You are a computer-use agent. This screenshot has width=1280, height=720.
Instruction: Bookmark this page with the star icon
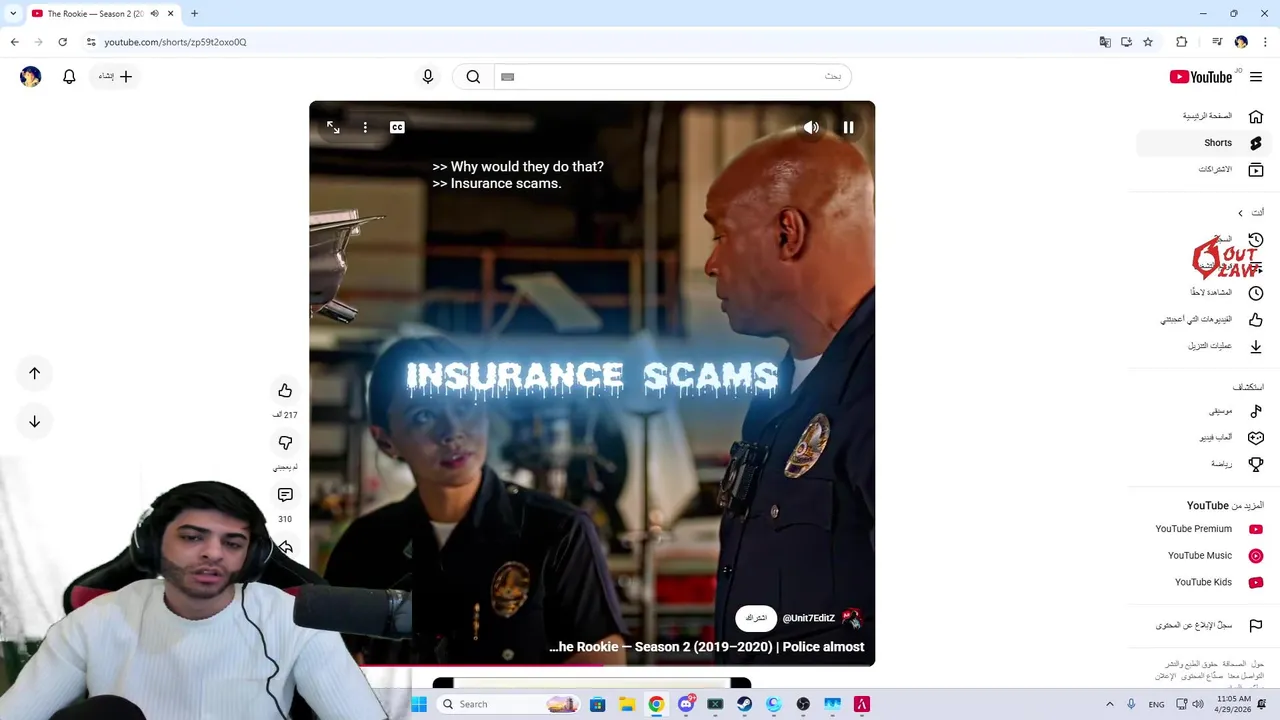tap(1148, 42)
